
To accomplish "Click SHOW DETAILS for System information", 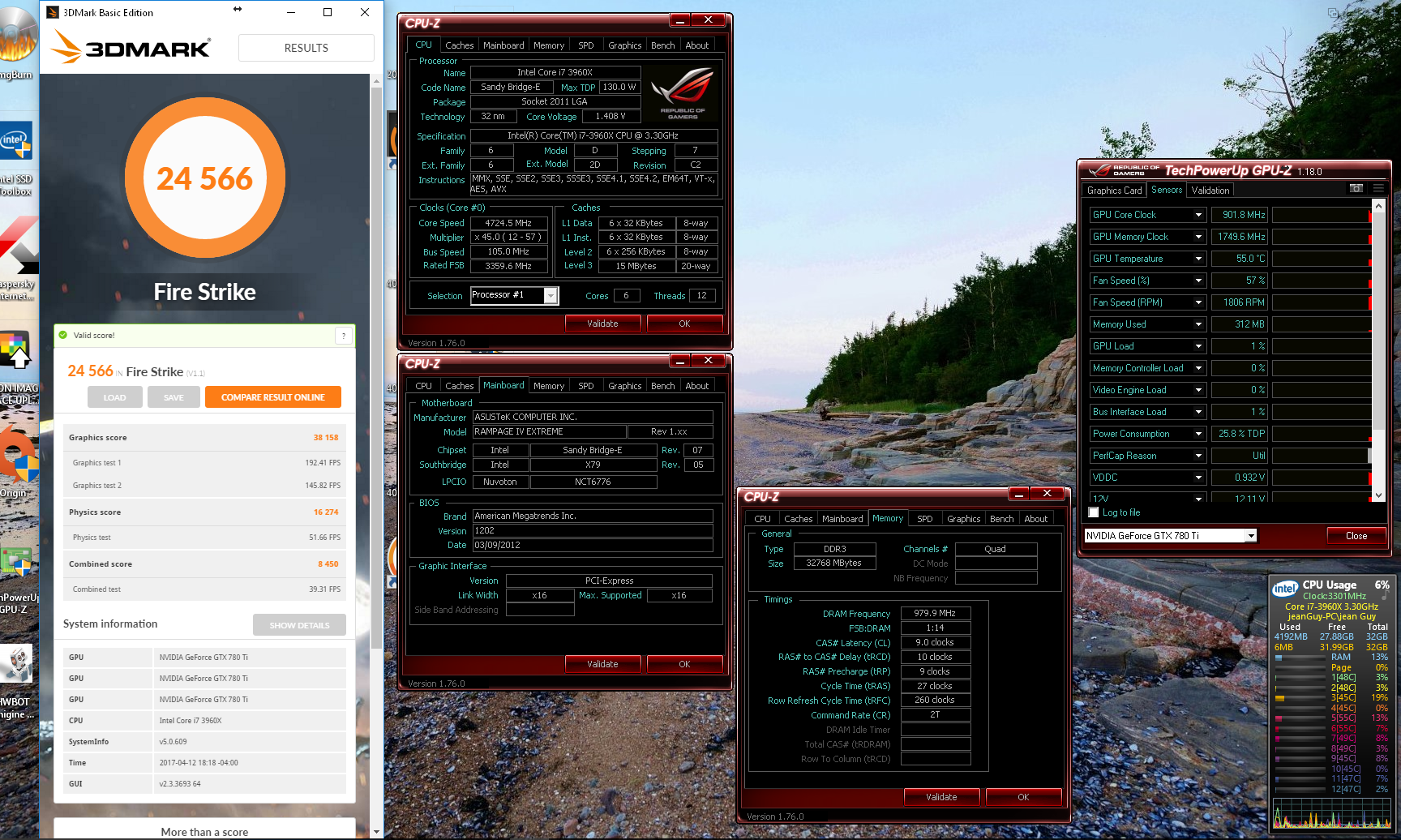I will tap(299, 625).
